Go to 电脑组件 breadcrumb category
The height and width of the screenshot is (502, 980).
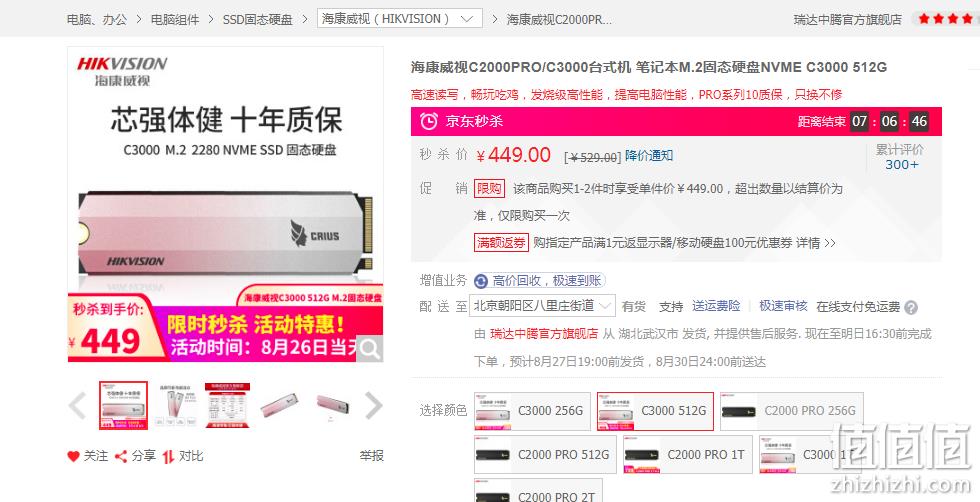[x=175, y=19]
